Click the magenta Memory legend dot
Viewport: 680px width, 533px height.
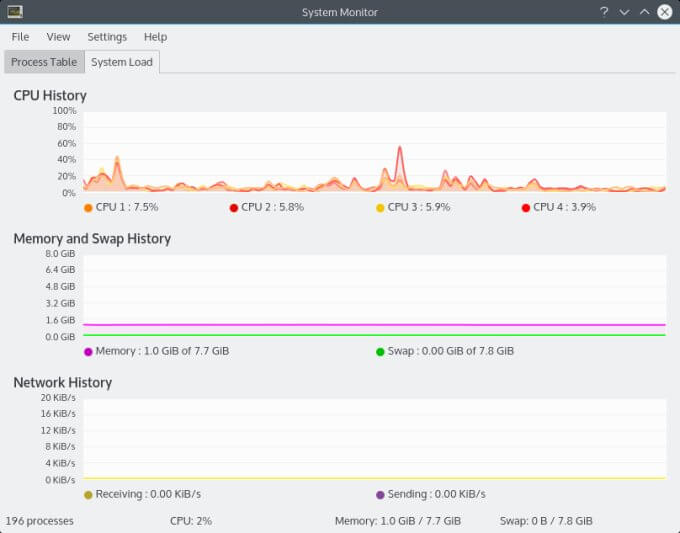tap(88, 352)
